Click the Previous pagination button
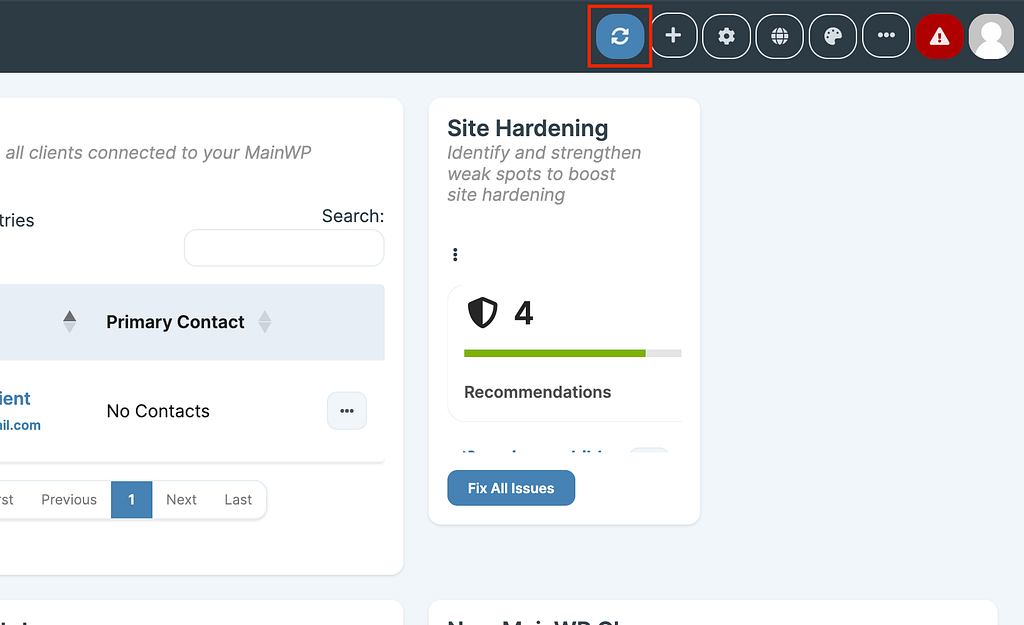The height and width of the screenshot is (625, 1024). (69, 500)
